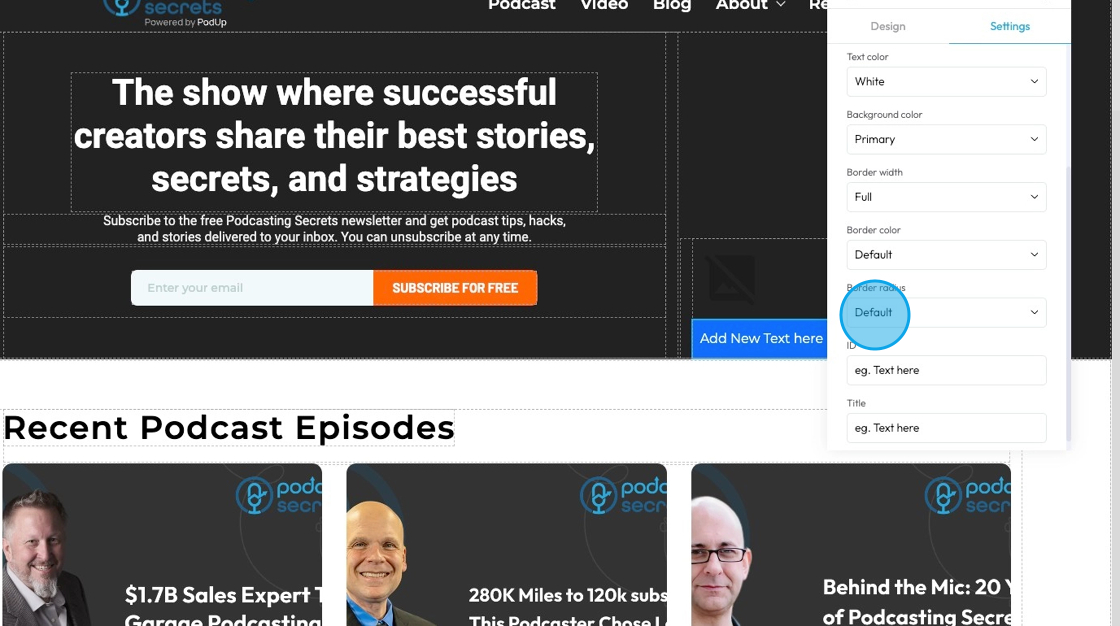Click the ID text input field

(946, 370)
